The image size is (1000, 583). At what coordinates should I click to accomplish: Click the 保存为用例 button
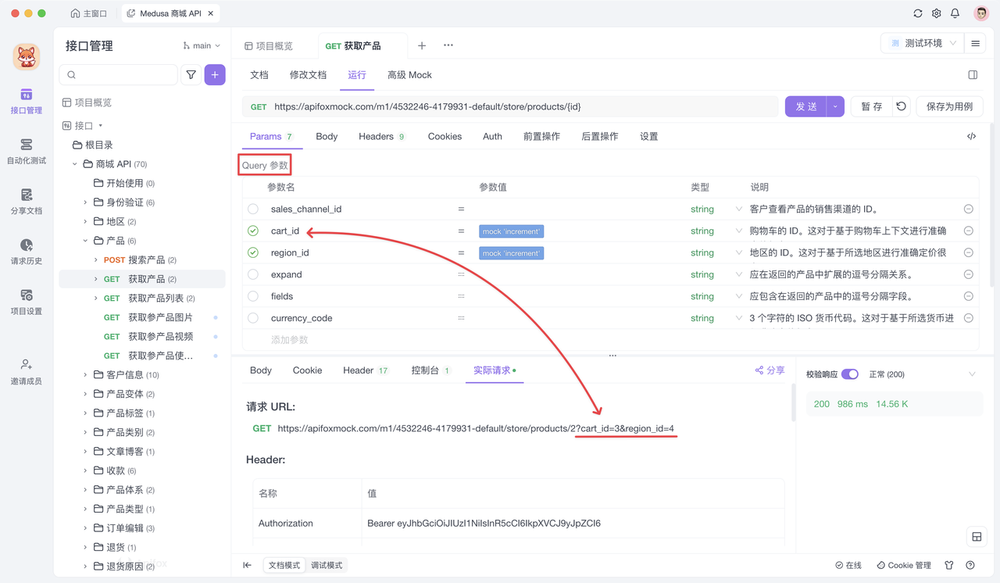[948, 105]
